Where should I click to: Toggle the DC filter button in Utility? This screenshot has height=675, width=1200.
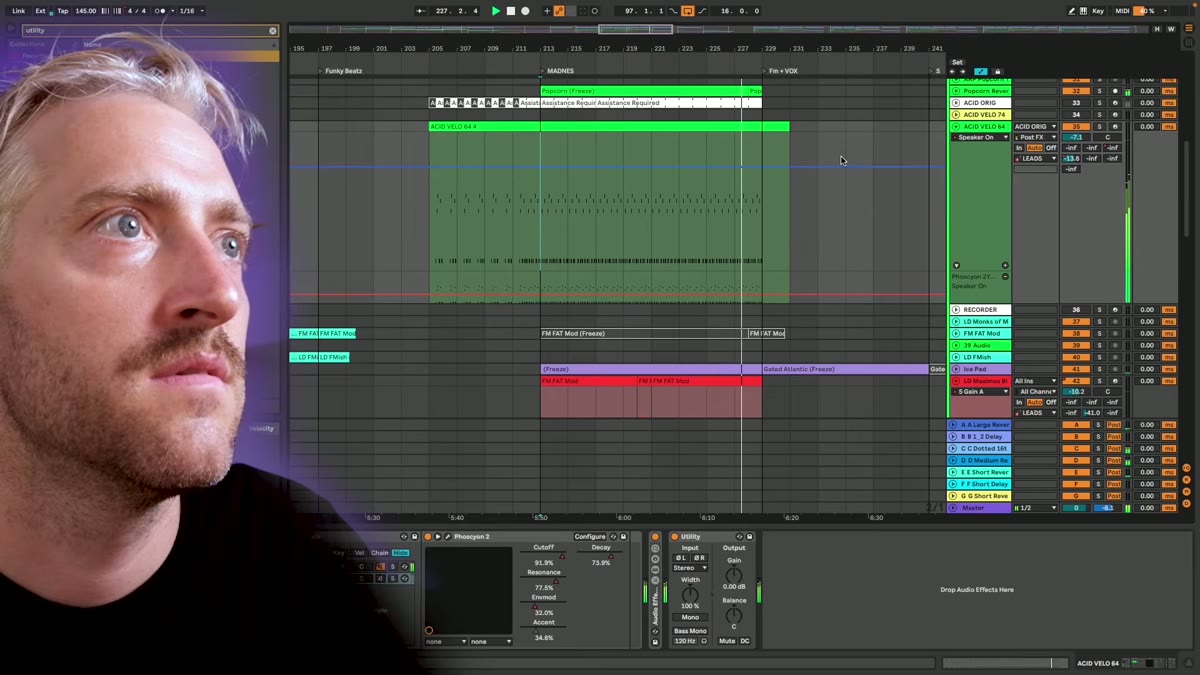[745, 641]
